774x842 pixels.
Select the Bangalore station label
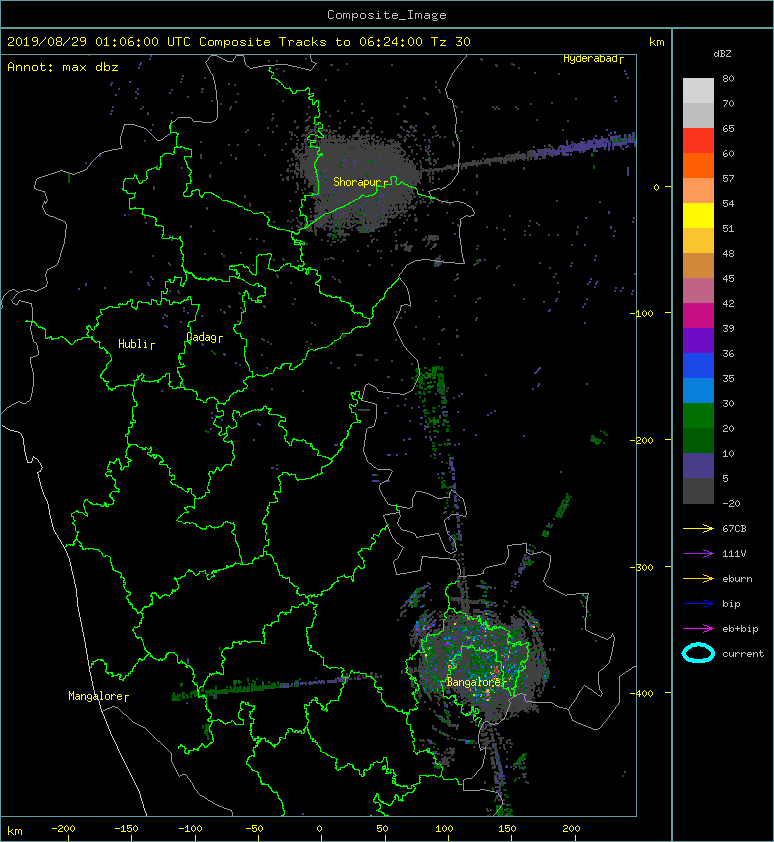point(476,682)
